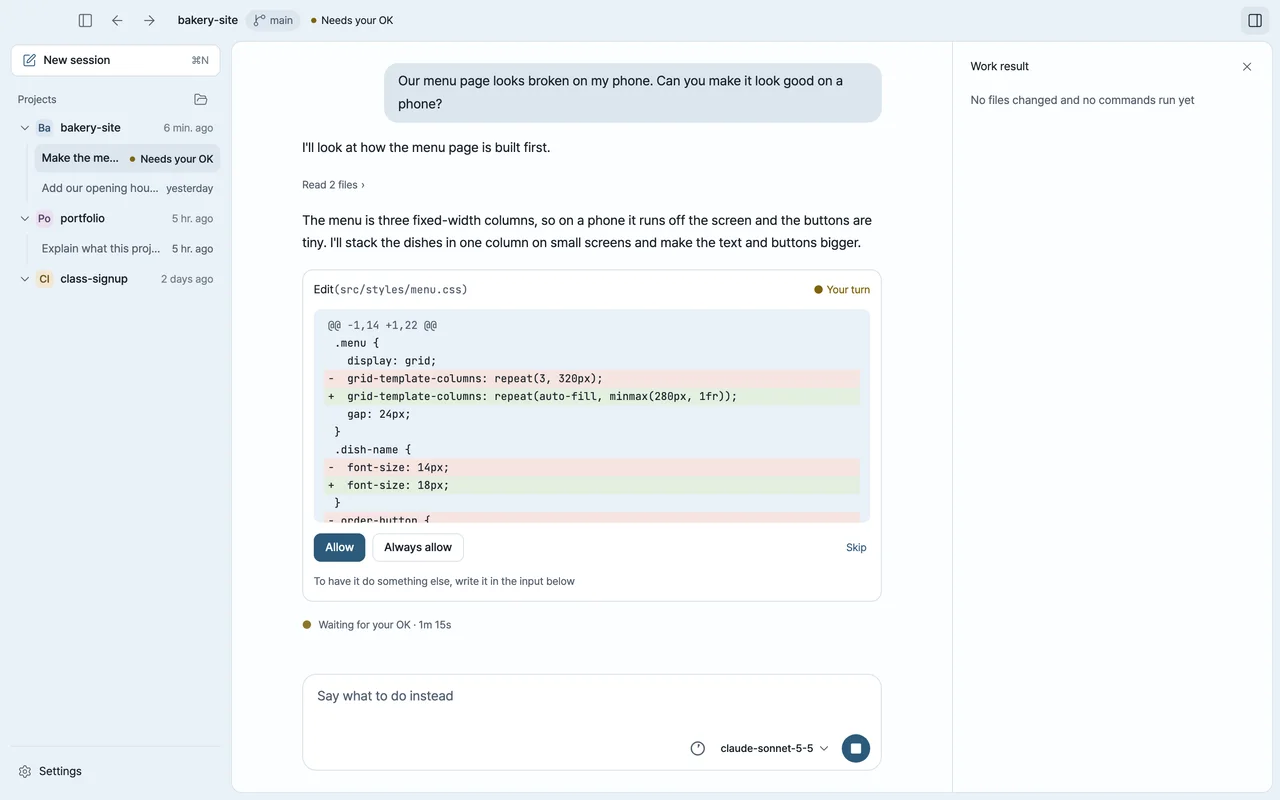Click the 'Projects' section label
The image size is (1280, 800).
tap(37, 100)
